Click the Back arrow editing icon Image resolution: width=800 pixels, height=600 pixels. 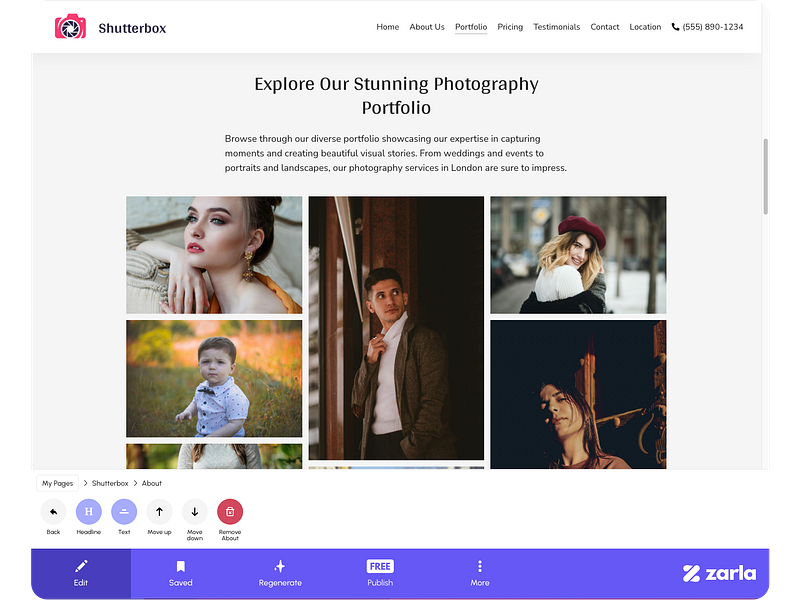53,512
